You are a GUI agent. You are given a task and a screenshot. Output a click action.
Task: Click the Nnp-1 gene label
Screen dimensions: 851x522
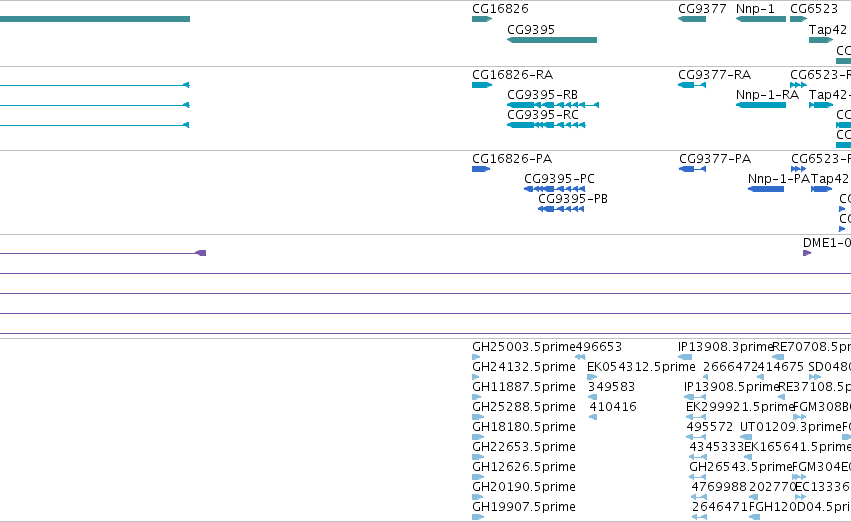pyautogui.click(x=755, y=9)
